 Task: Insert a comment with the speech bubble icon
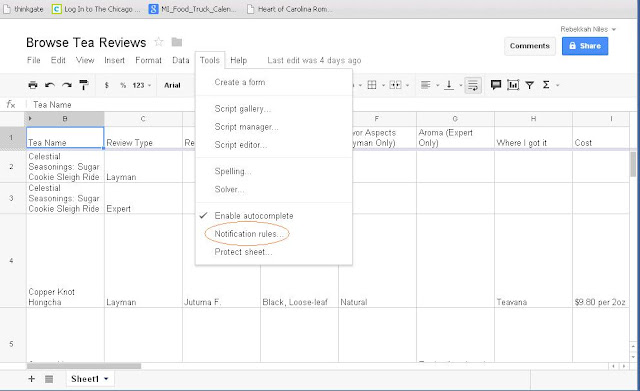tap(496, 84)
